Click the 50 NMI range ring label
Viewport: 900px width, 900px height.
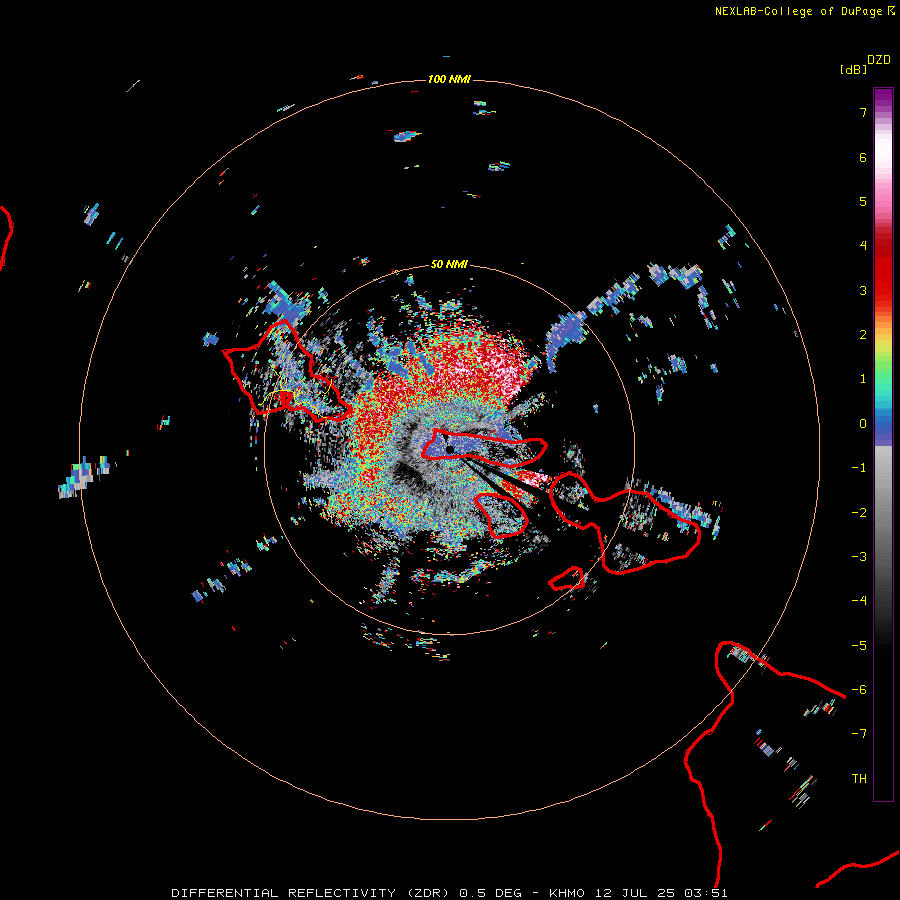[x=449, y=264]
